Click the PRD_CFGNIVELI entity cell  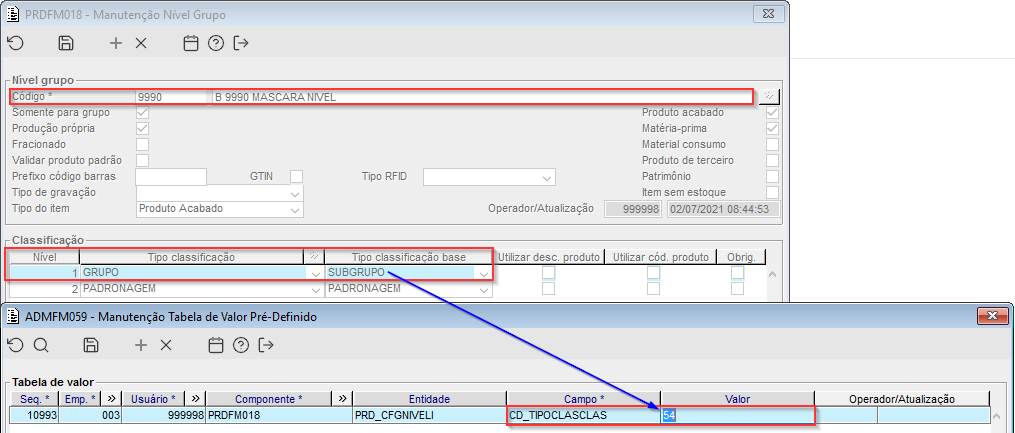(429, 415)
